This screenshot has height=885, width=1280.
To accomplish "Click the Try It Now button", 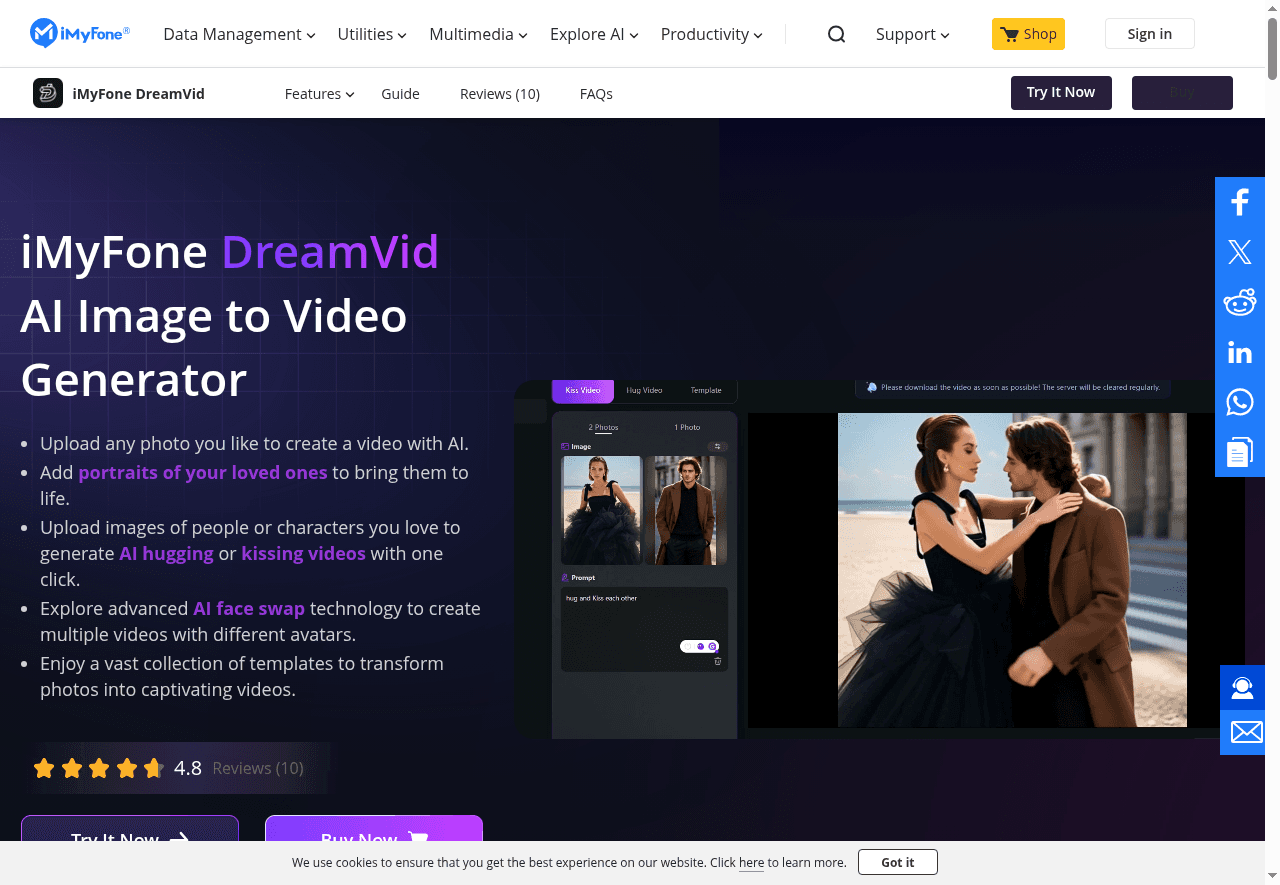I will click(1061, 92).
